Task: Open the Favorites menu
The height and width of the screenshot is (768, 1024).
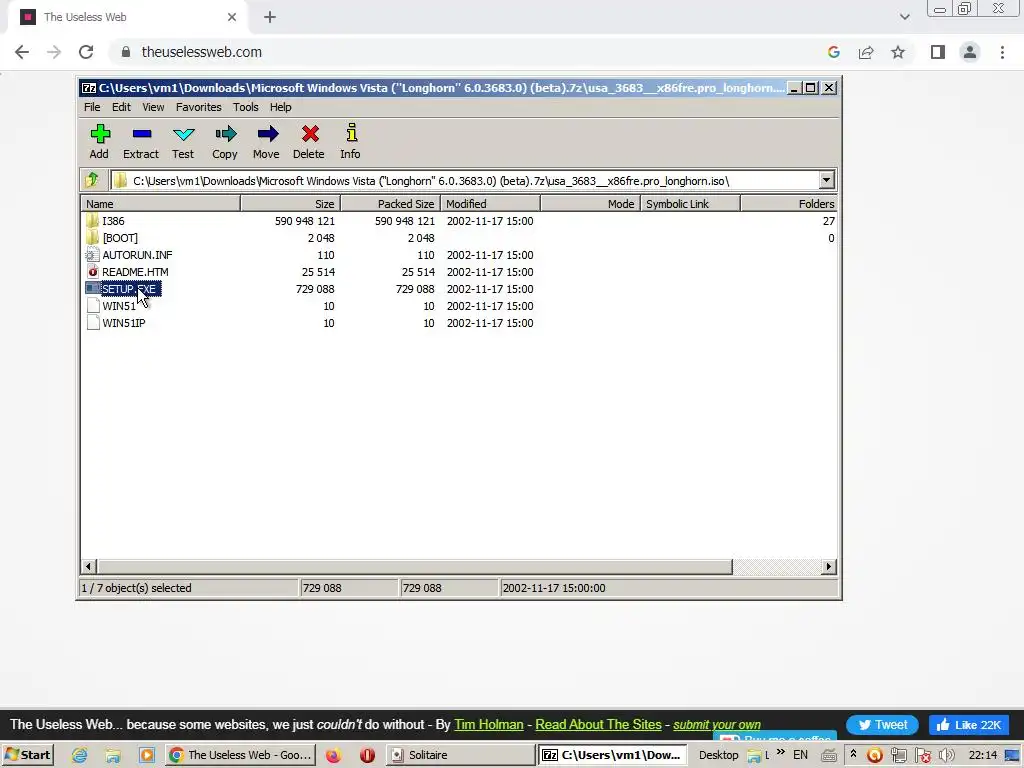Action: tap(199, 107)
